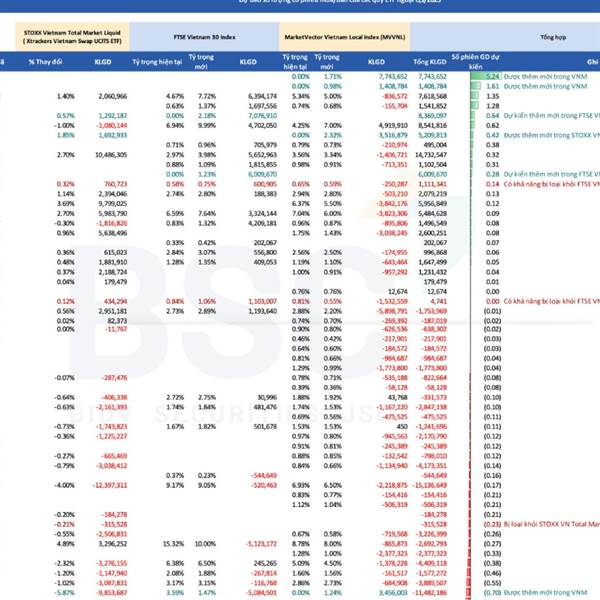Select the FTSE Vietnam 30 Index header
600x600 pixels.
(x=204, y=37)
